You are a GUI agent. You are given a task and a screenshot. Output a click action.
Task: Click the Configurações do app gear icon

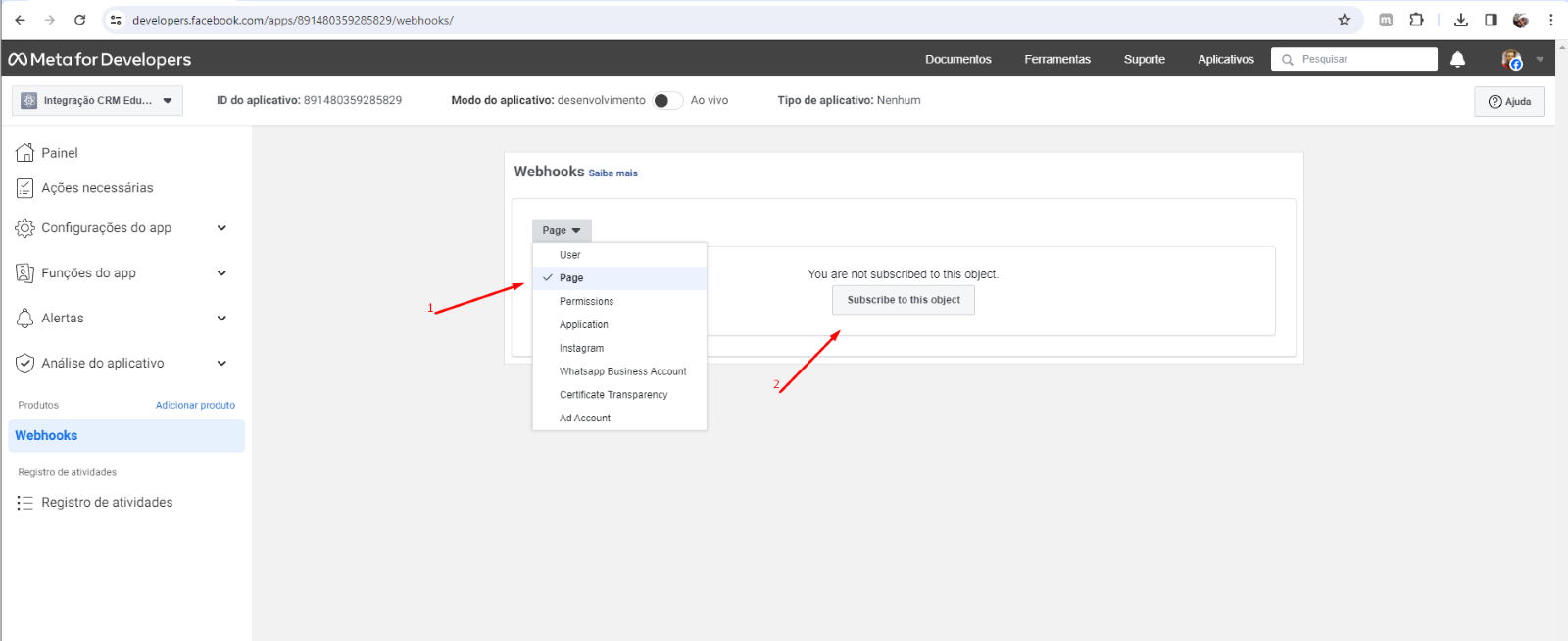tap(25, 227)
